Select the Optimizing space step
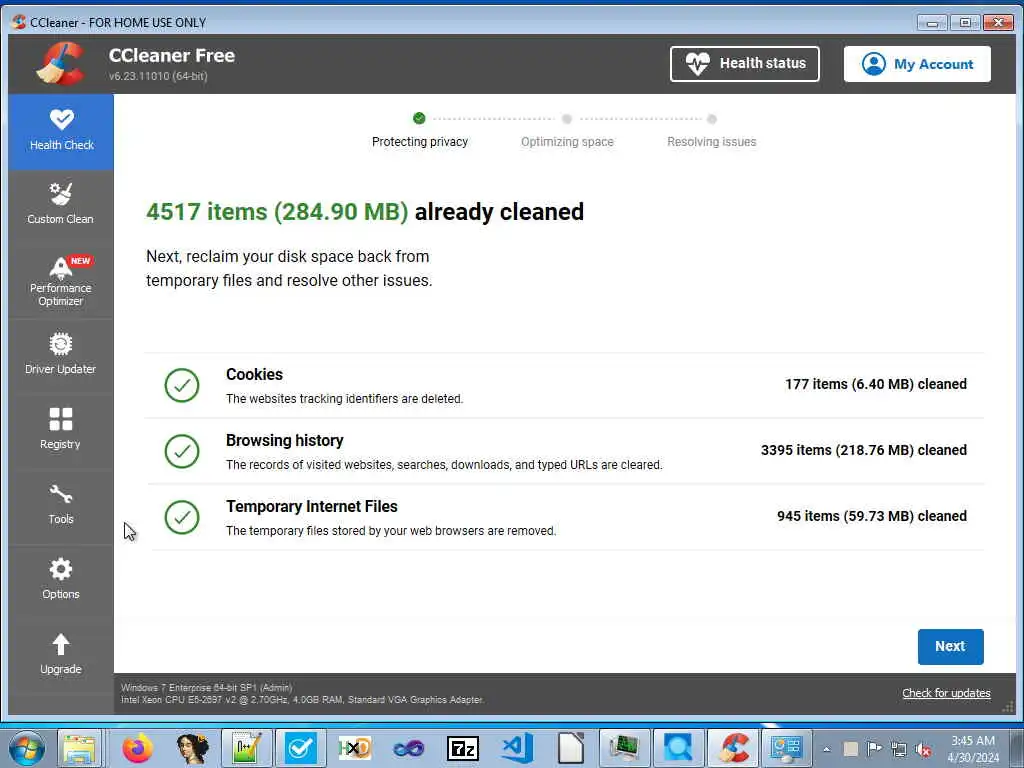1024x768 pixels. tap(567, 142)
